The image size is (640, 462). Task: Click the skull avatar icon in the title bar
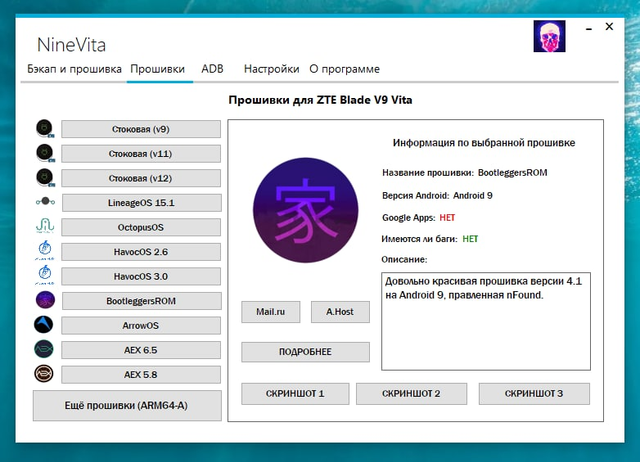click(x=549, y=36)
